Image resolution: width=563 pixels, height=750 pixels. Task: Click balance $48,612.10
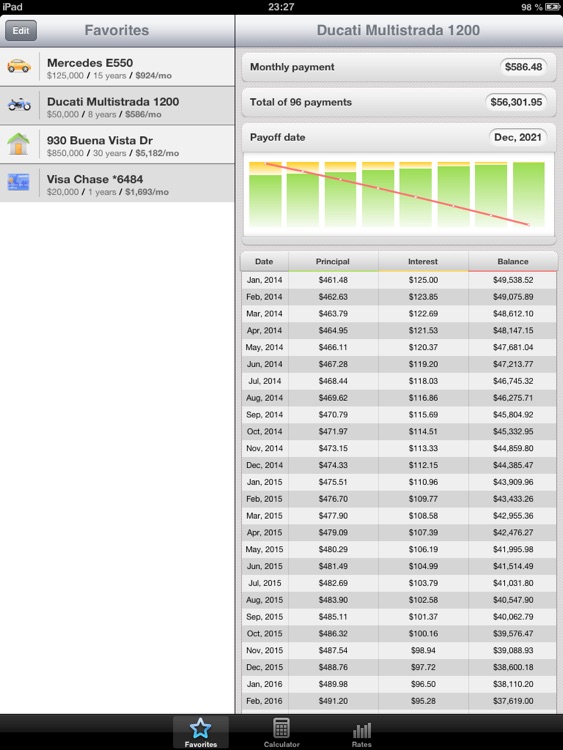pos(513,314)
